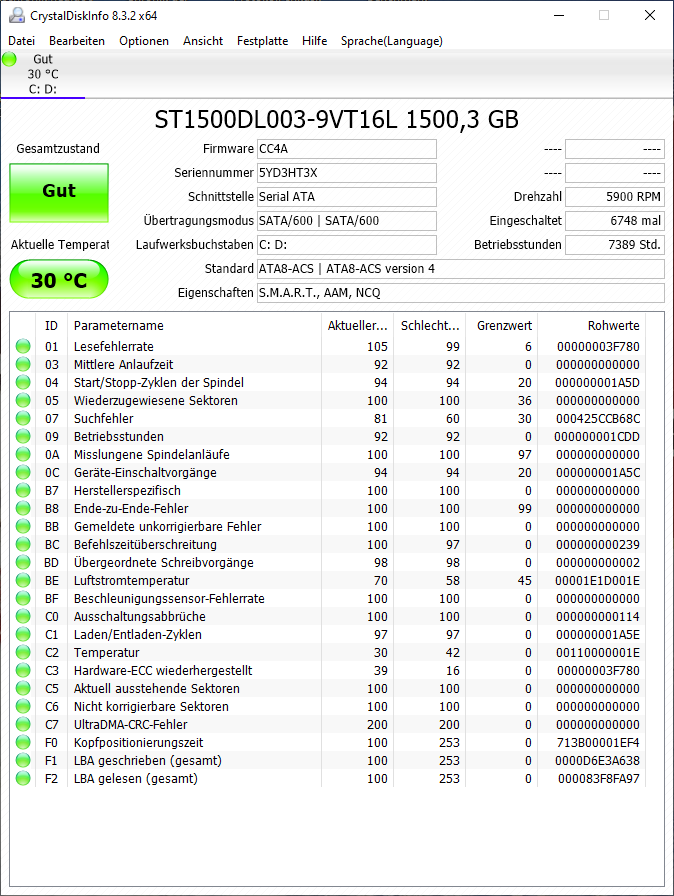Click status icon for LBA geschrieben row

[23, 760]
